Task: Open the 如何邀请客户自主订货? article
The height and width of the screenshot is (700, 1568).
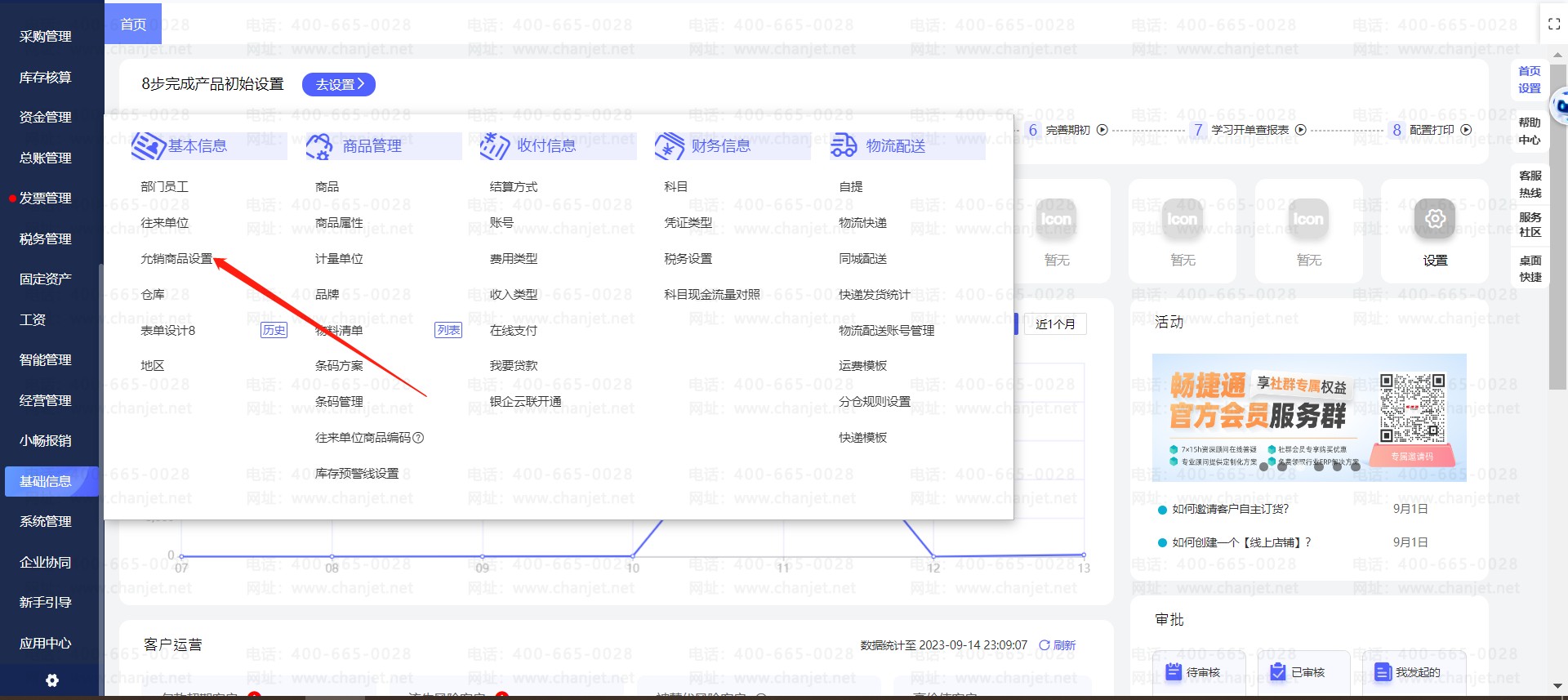Action: pos(1230,509)
